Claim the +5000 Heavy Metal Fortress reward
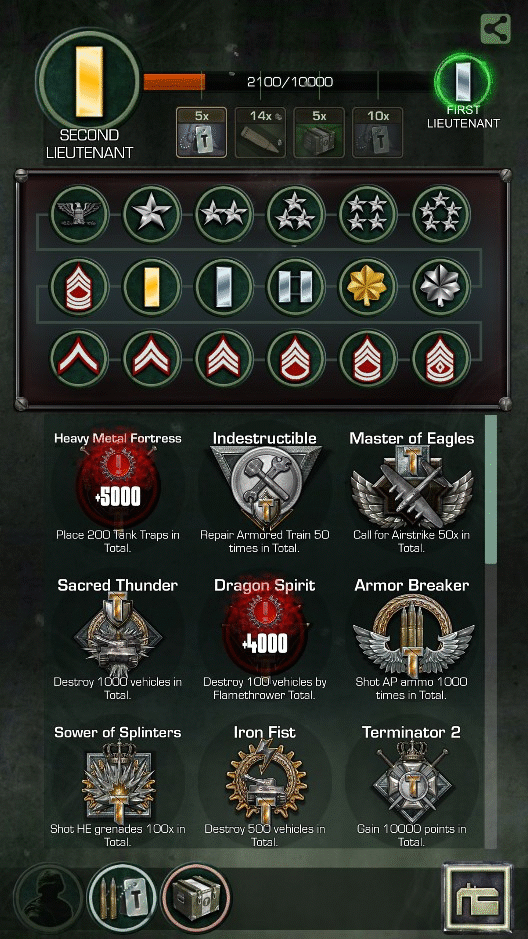Viewport: 528px width, 939px height. pyautogui.click(x=118, y=487)
